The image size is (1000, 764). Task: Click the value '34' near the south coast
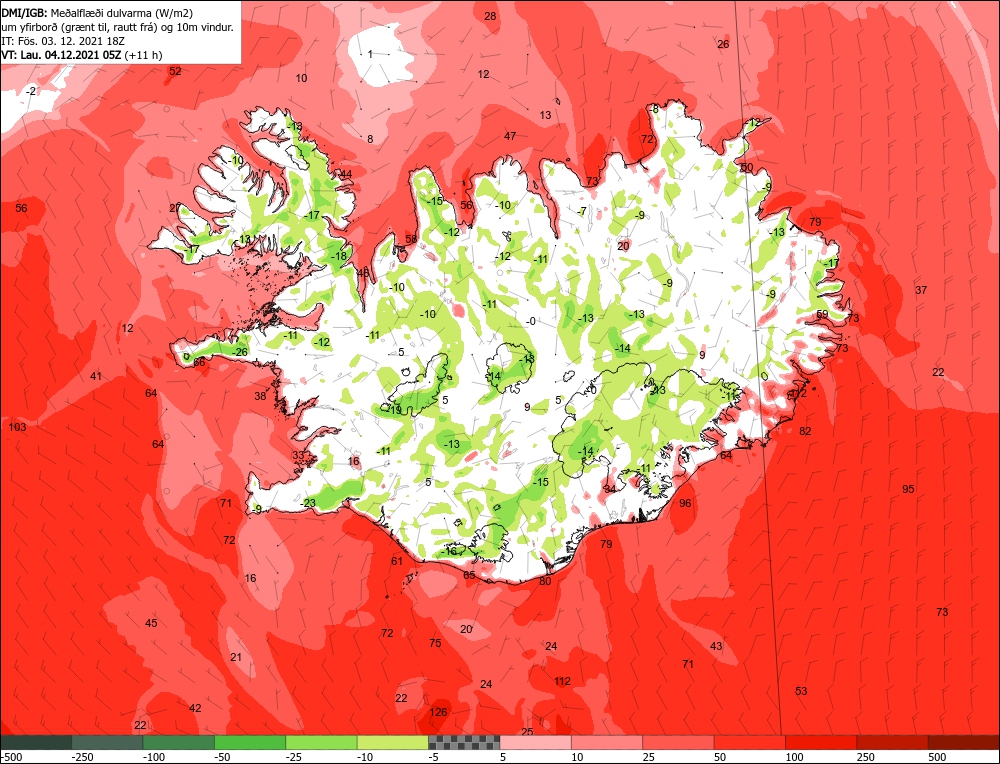(610, 489)
